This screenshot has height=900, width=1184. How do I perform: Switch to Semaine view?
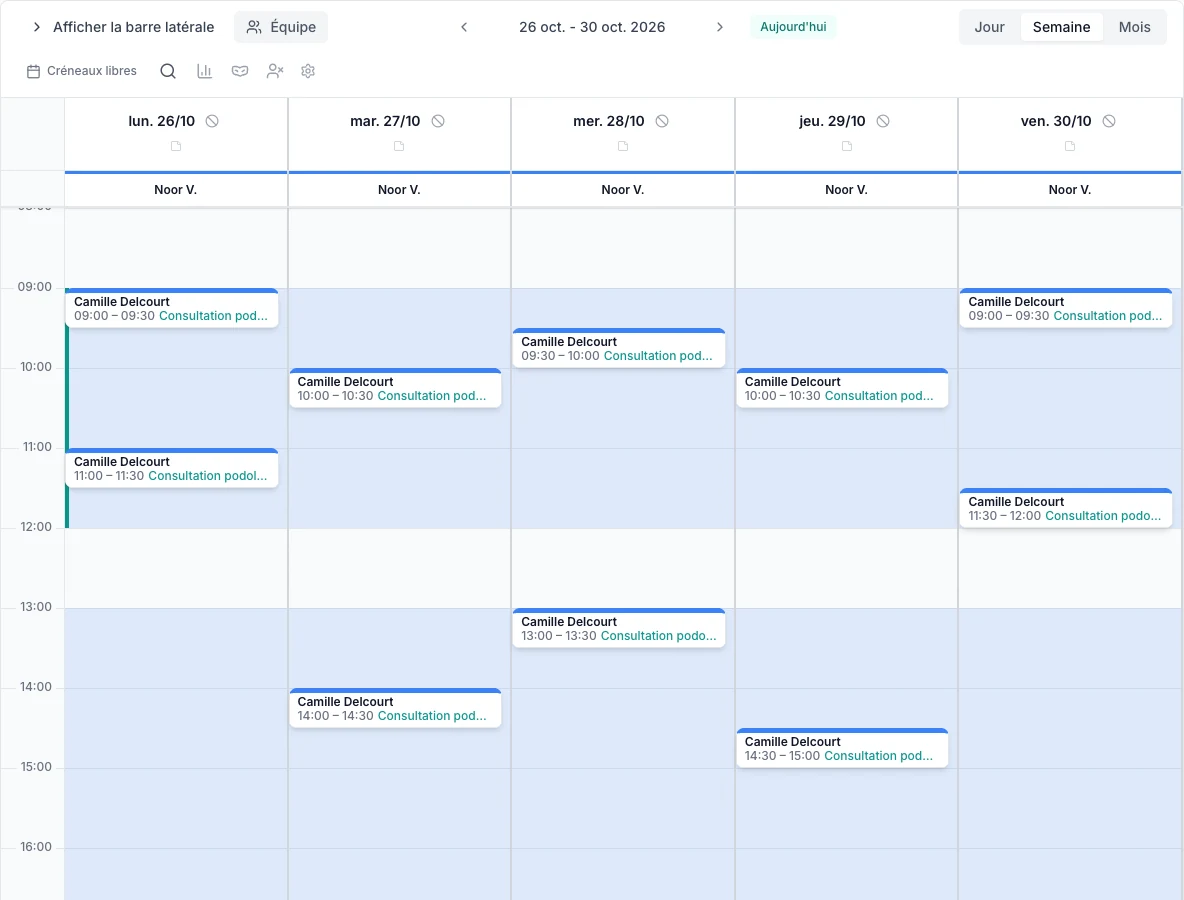(1061, 27)
